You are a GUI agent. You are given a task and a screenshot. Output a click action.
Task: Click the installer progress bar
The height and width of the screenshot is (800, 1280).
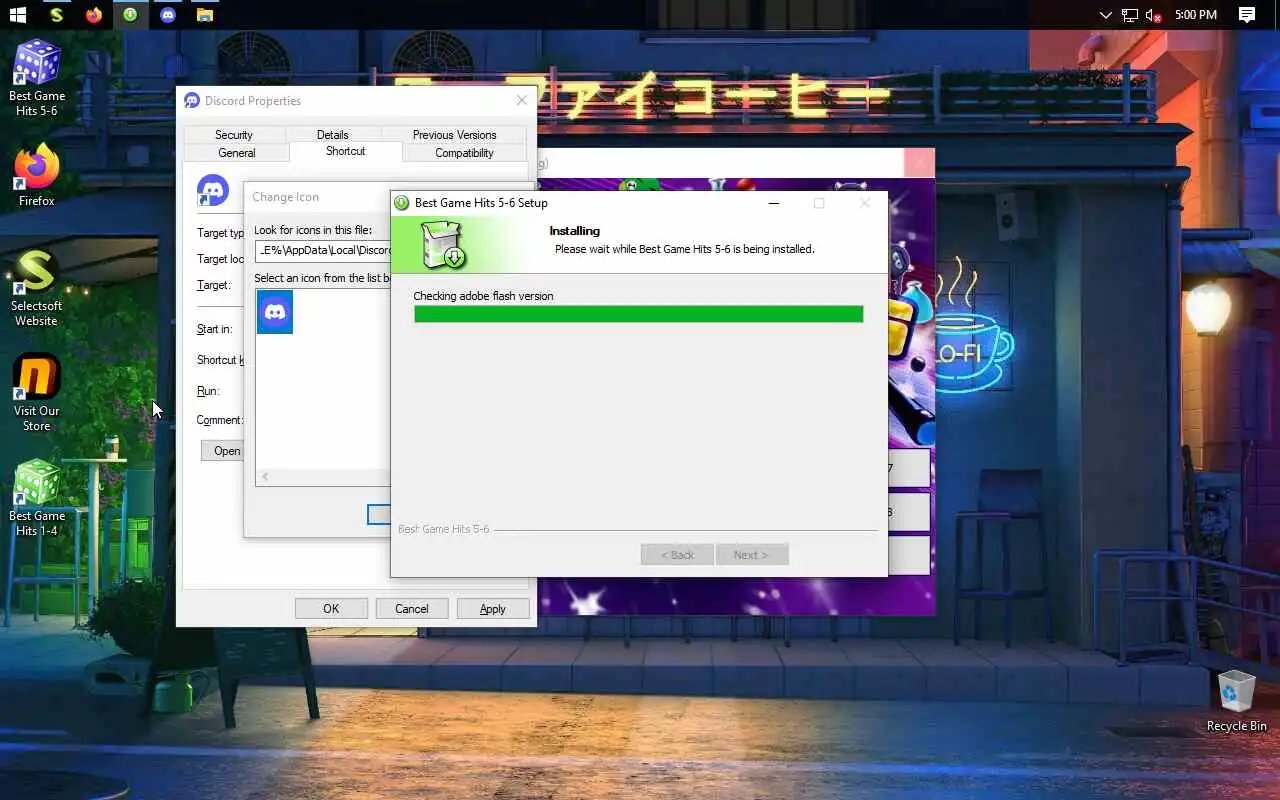click(x=638, y=314)
